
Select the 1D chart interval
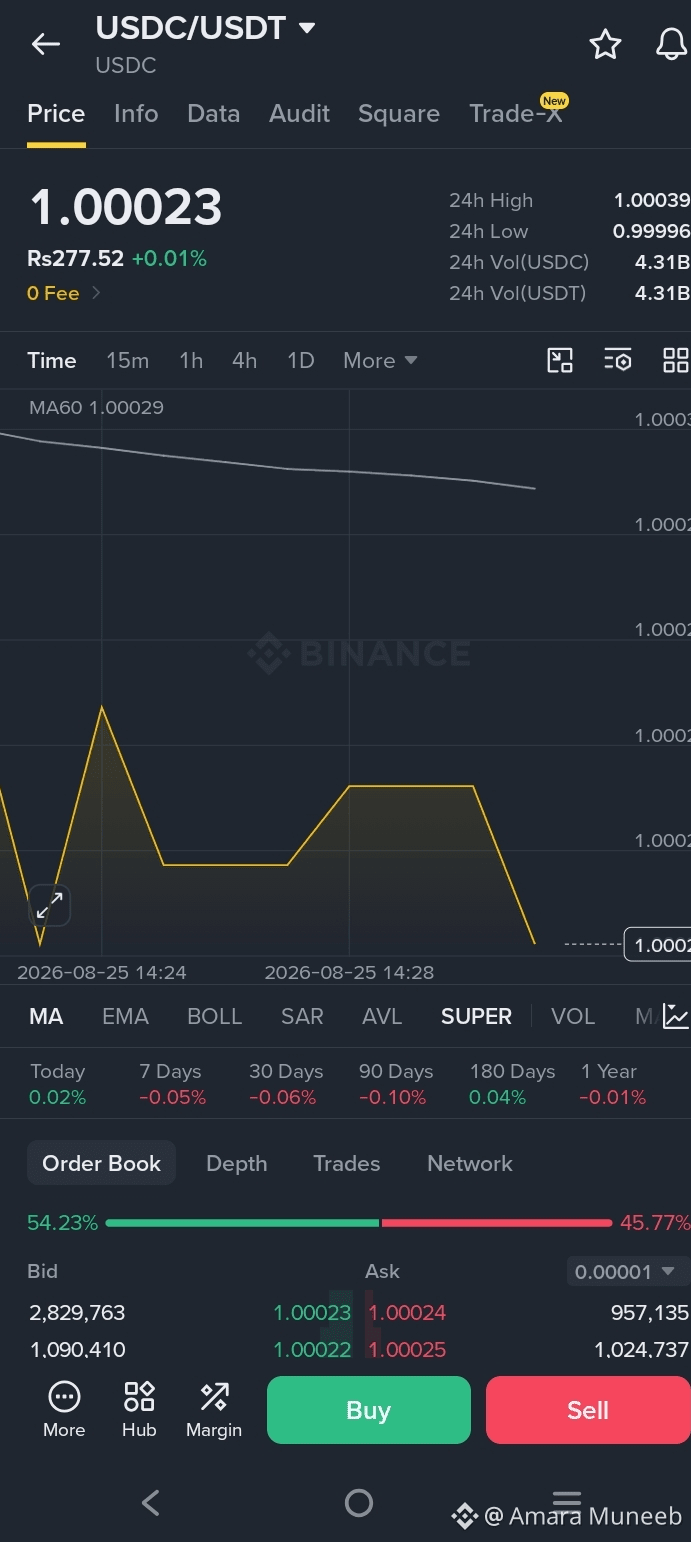point(301,360)
